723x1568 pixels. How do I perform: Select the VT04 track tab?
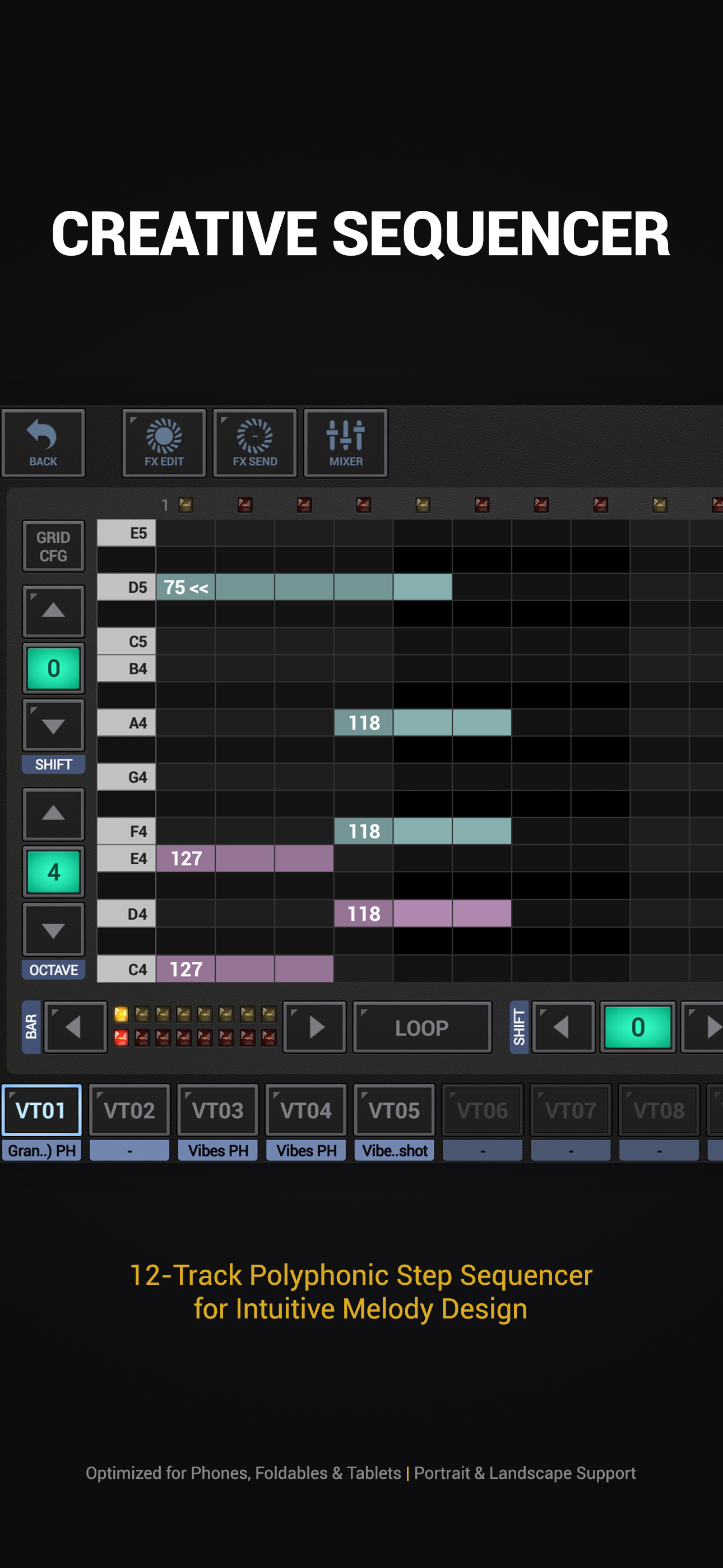306,1110
